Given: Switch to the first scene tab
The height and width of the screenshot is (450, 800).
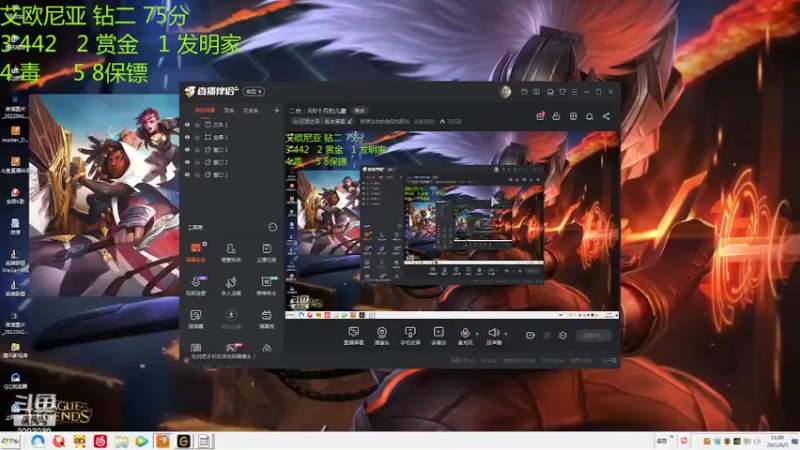Looking at the screenshot, I should pyautogui.click(x=205, y=110).
